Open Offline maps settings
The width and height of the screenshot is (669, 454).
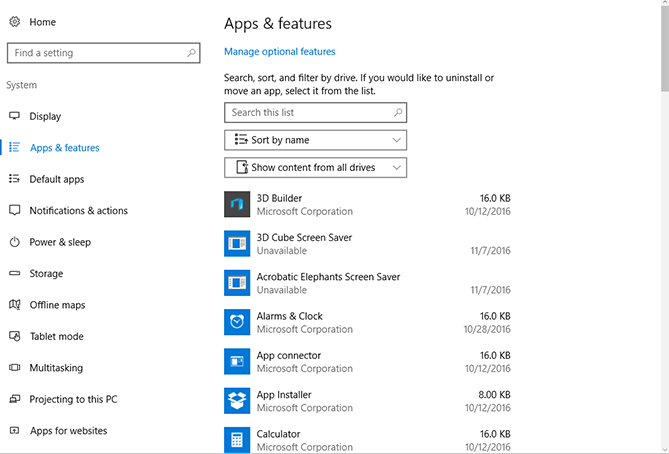57,305
